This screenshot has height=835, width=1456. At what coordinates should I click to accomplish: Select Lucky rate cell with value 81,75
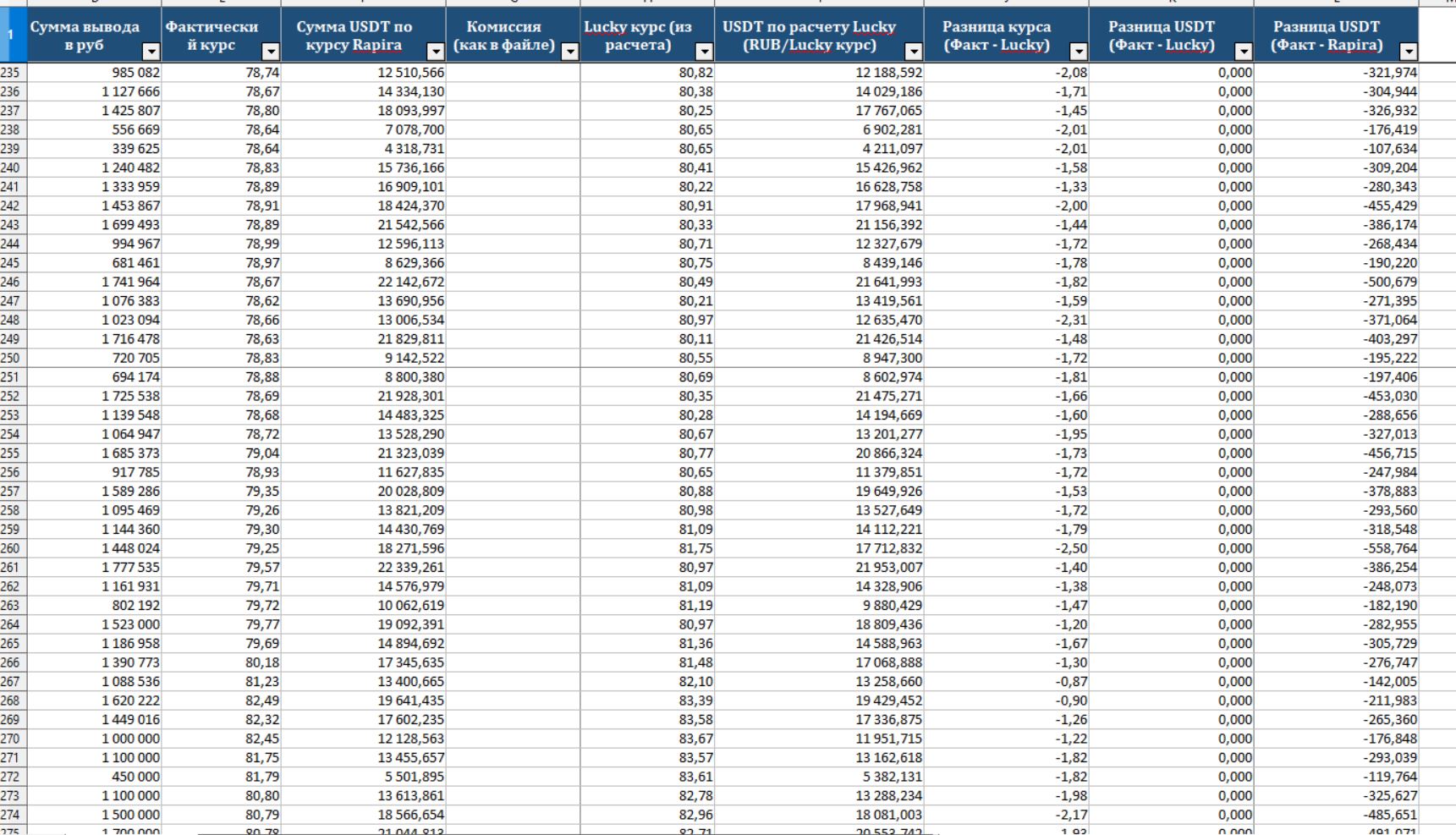point(647,548)
